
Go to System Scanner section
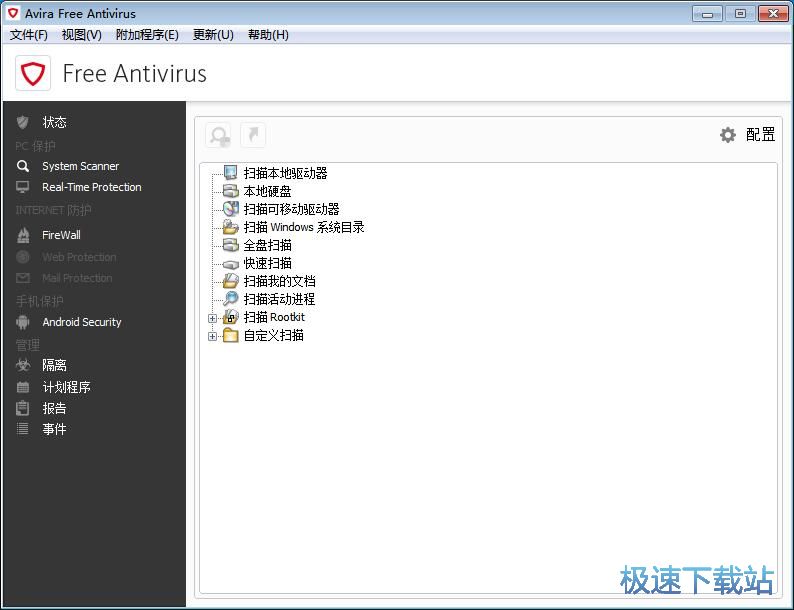(x=81, y=166)
